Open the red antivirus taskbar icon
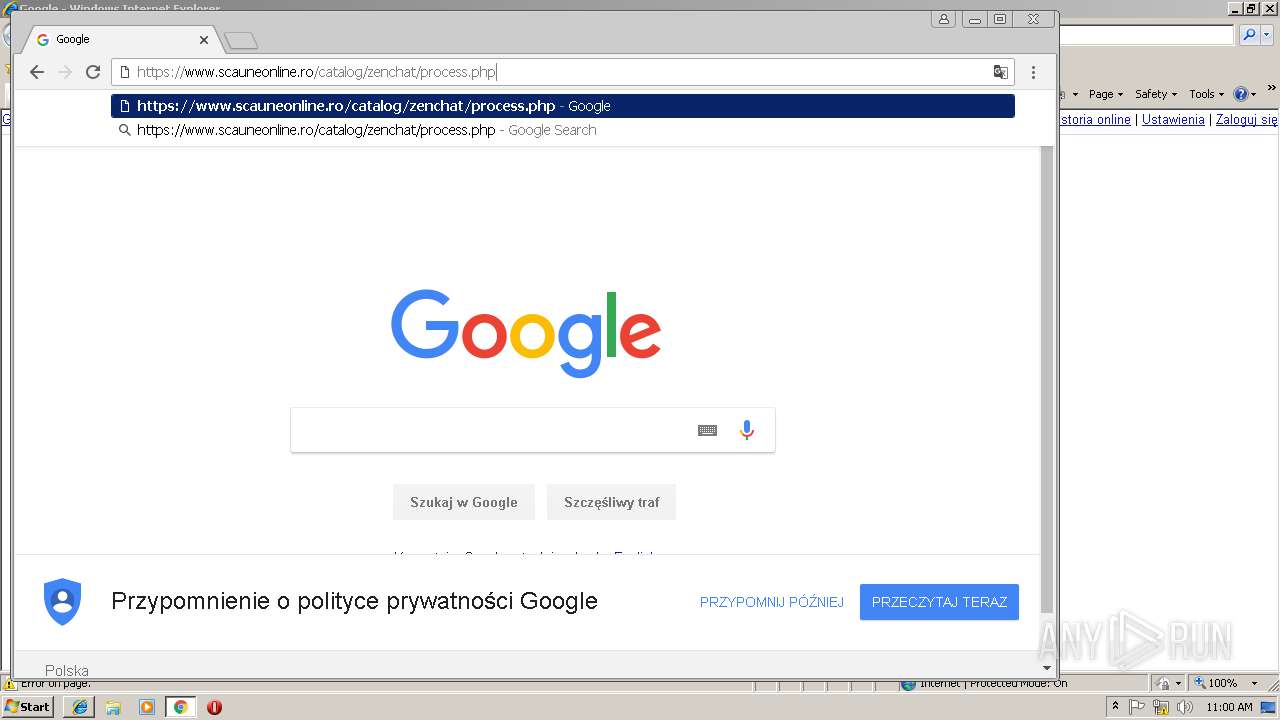The width and height of the screenshot is (1280, 720). (214, 707)
